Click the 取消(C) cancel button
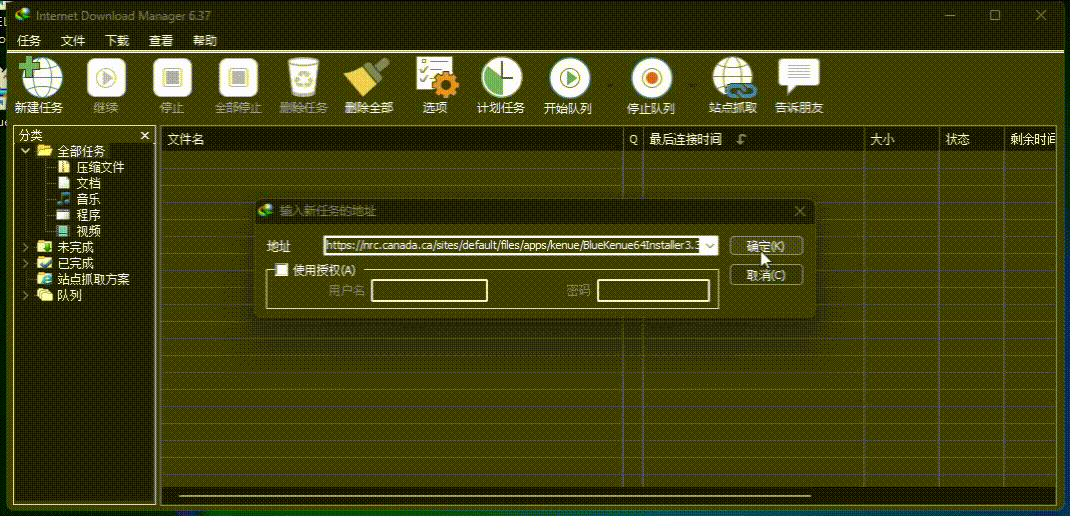Viewport: 1070px width, 516px height. click(766, 275)
